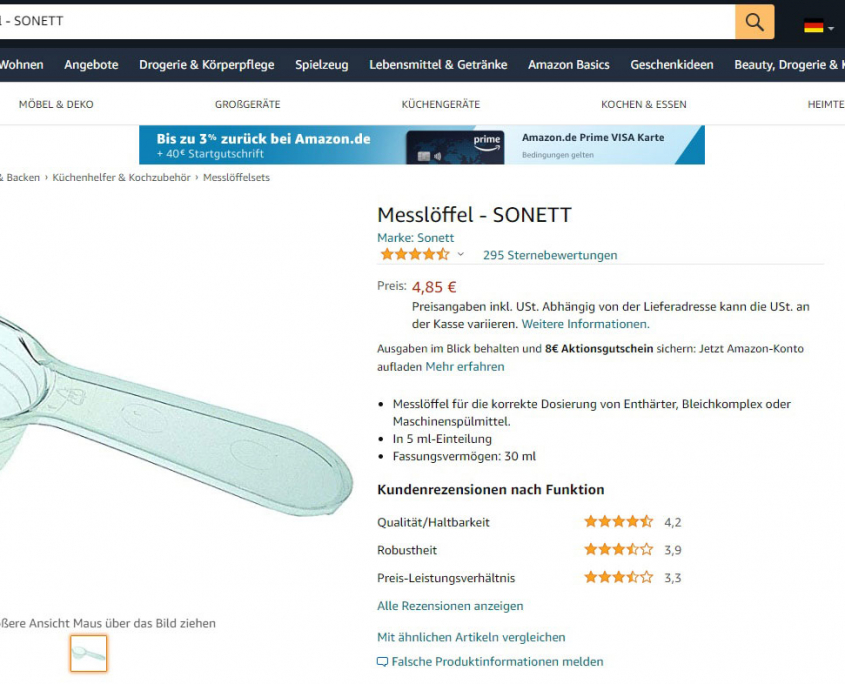The width and height of the screenshot is (845, 684).
Task: Open the Marke: Sonett brand link
Action: (x=415, y=238)
